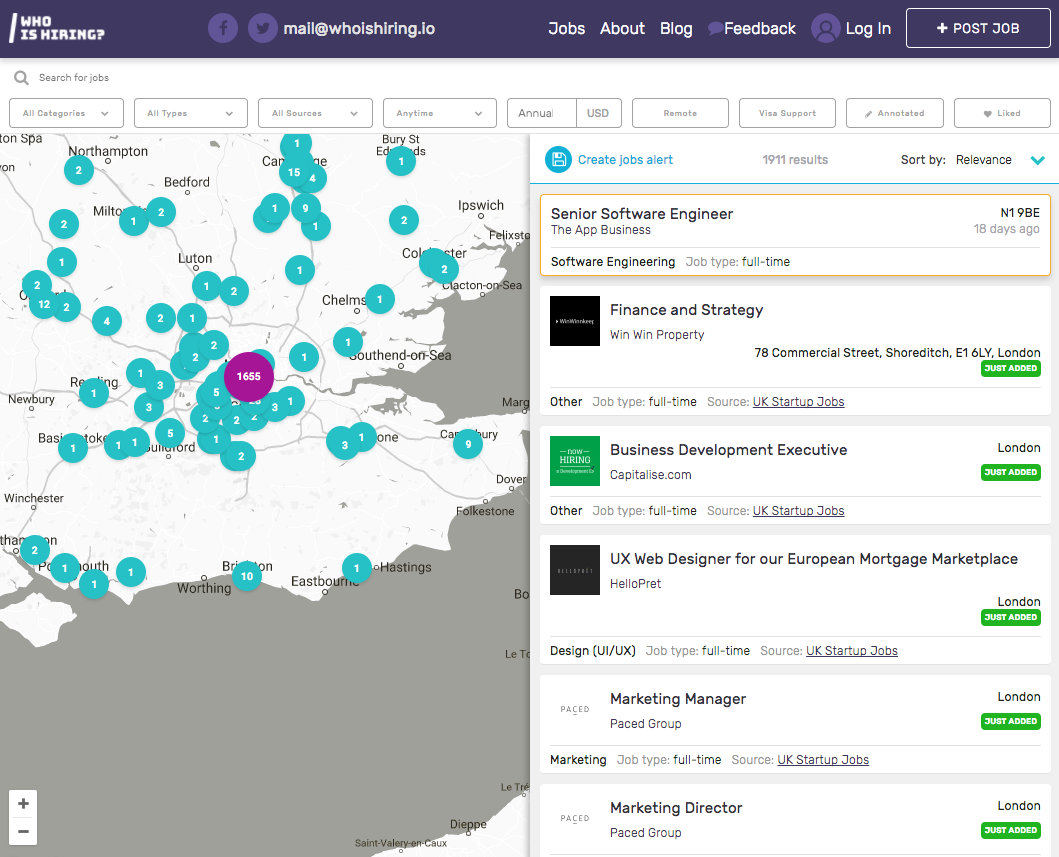
Task: Zoom out on the map
Action: [23, 831]
